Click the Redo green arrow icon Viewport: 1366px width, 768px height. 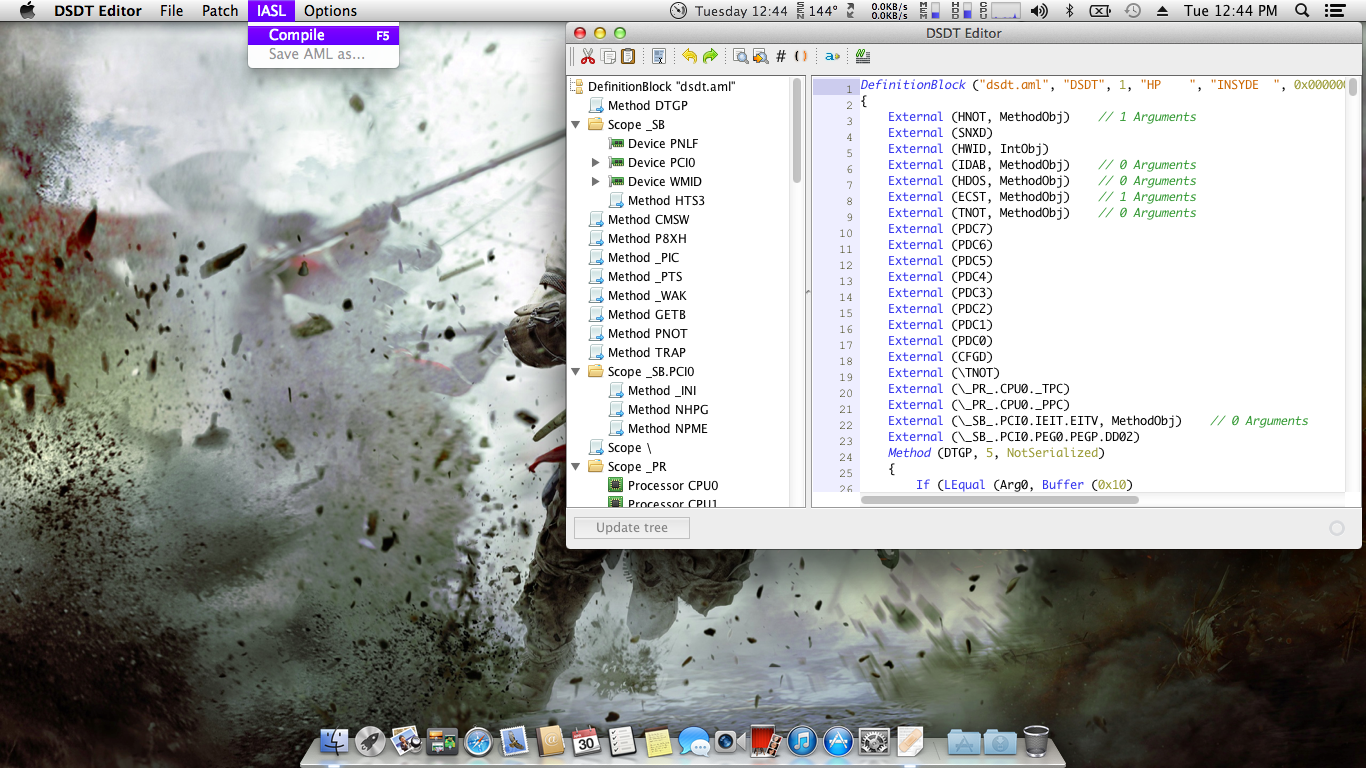[x=710, y=56]
